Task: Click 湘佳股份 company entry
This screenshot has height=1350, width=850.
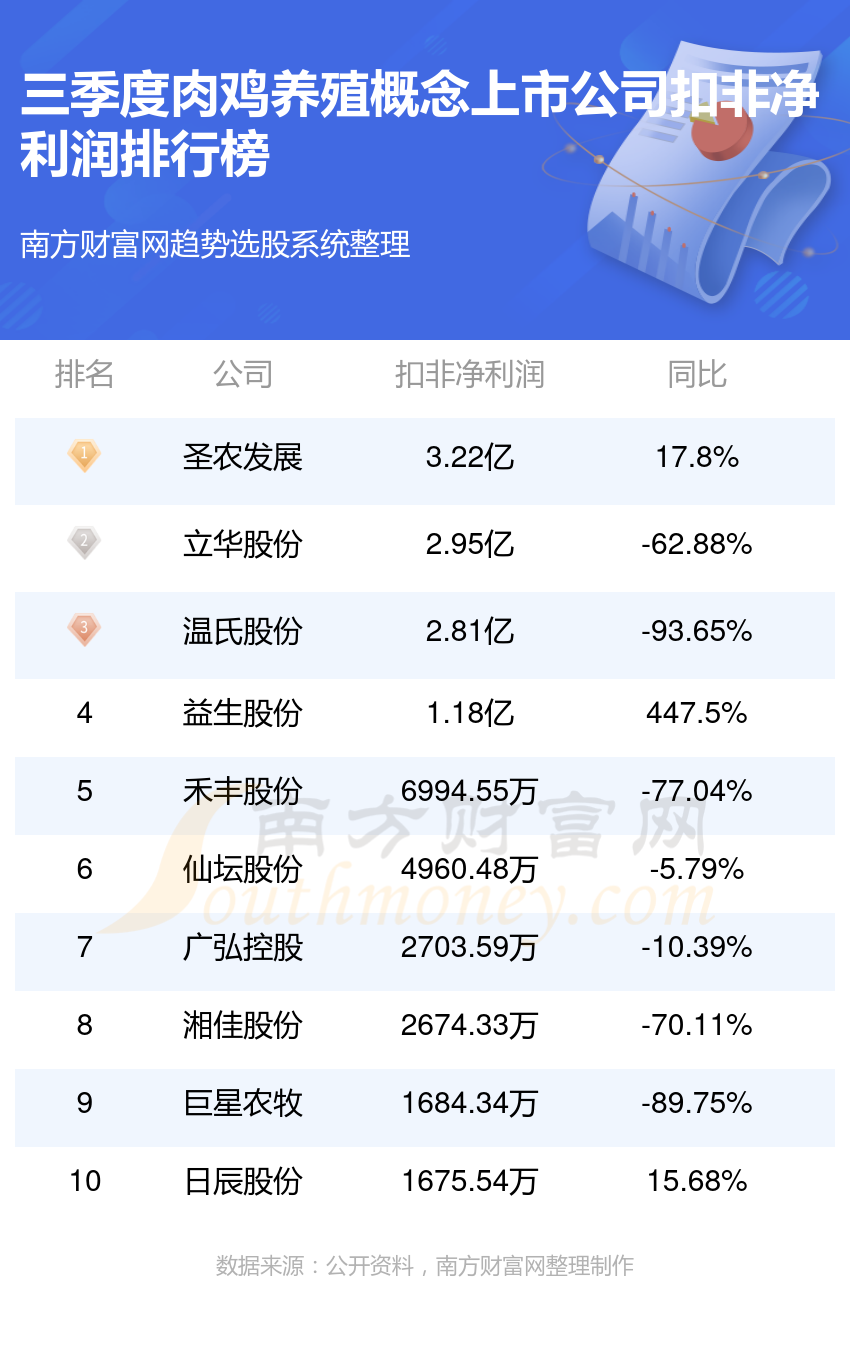Action: click(x=242, y=1026)
